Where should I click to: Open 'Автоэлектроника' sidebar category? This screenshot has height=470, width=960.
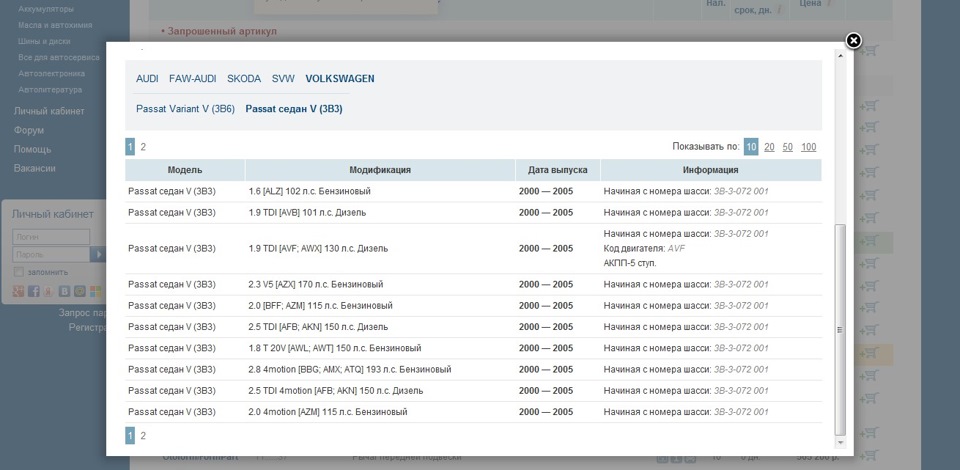click(x=51, y=73)
